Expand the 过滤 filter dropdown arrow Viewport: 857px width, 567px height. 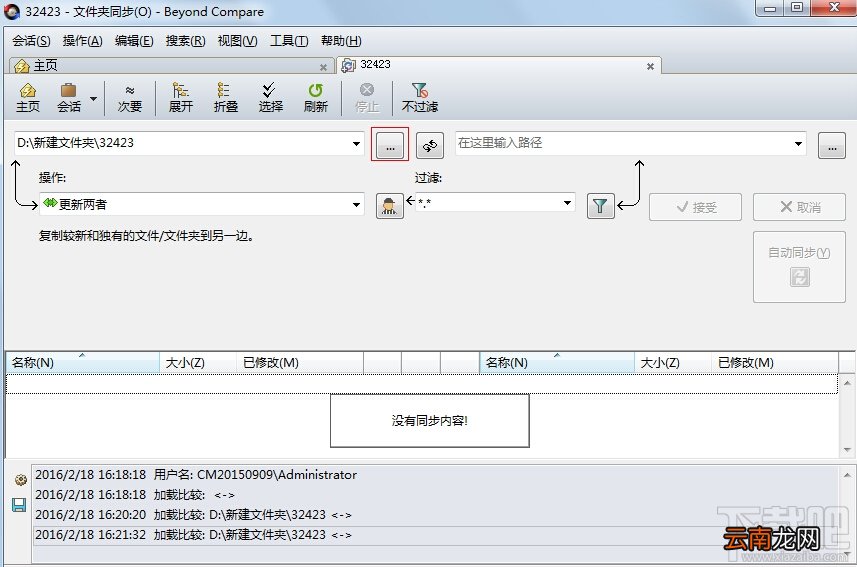click(x=567, y=203)
